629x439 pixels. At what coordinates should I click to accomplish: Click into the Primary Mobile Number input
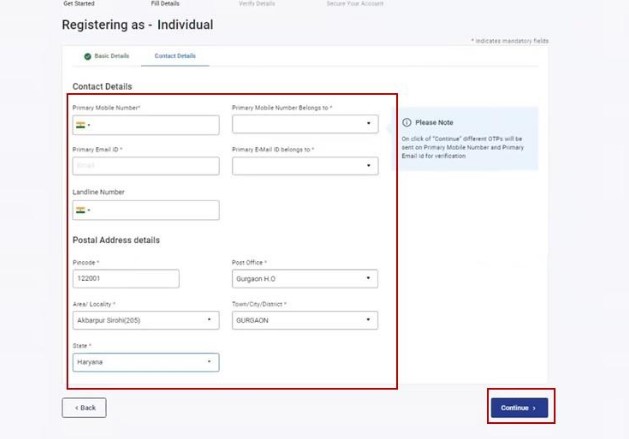(146, 125)
